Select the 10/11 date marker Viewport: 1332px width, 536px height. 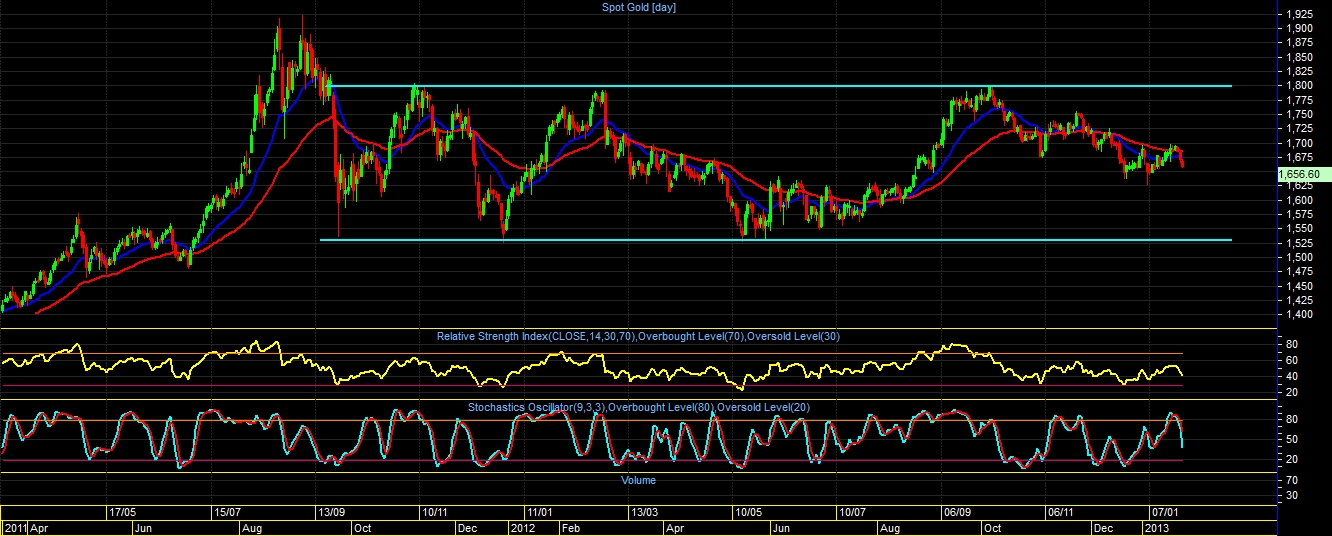(435, 511)
